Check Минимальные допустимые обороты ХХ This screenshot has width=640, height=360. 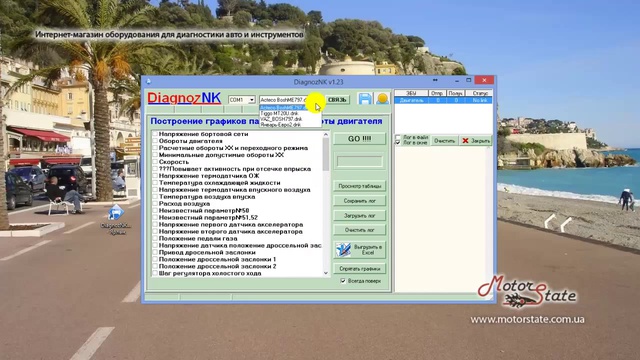coord(155,155)
